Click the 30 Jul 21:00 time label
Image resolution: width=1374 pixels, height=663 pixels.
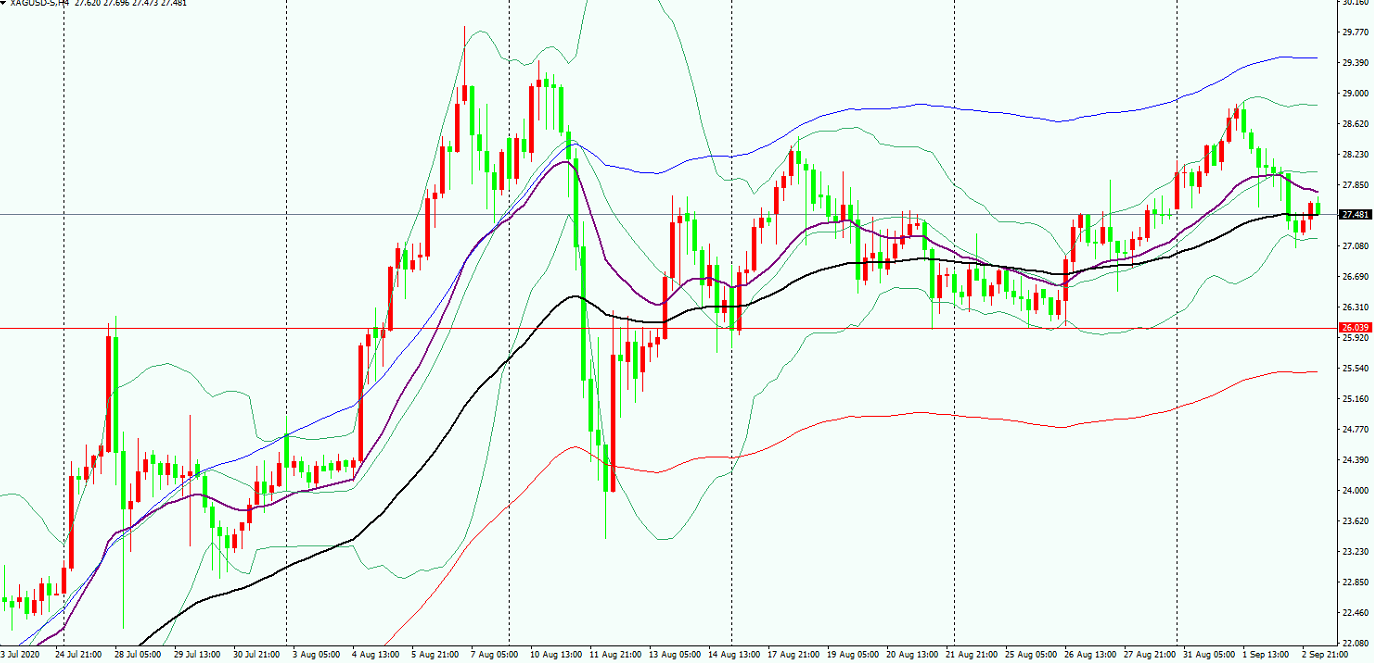tap(256, 655)
